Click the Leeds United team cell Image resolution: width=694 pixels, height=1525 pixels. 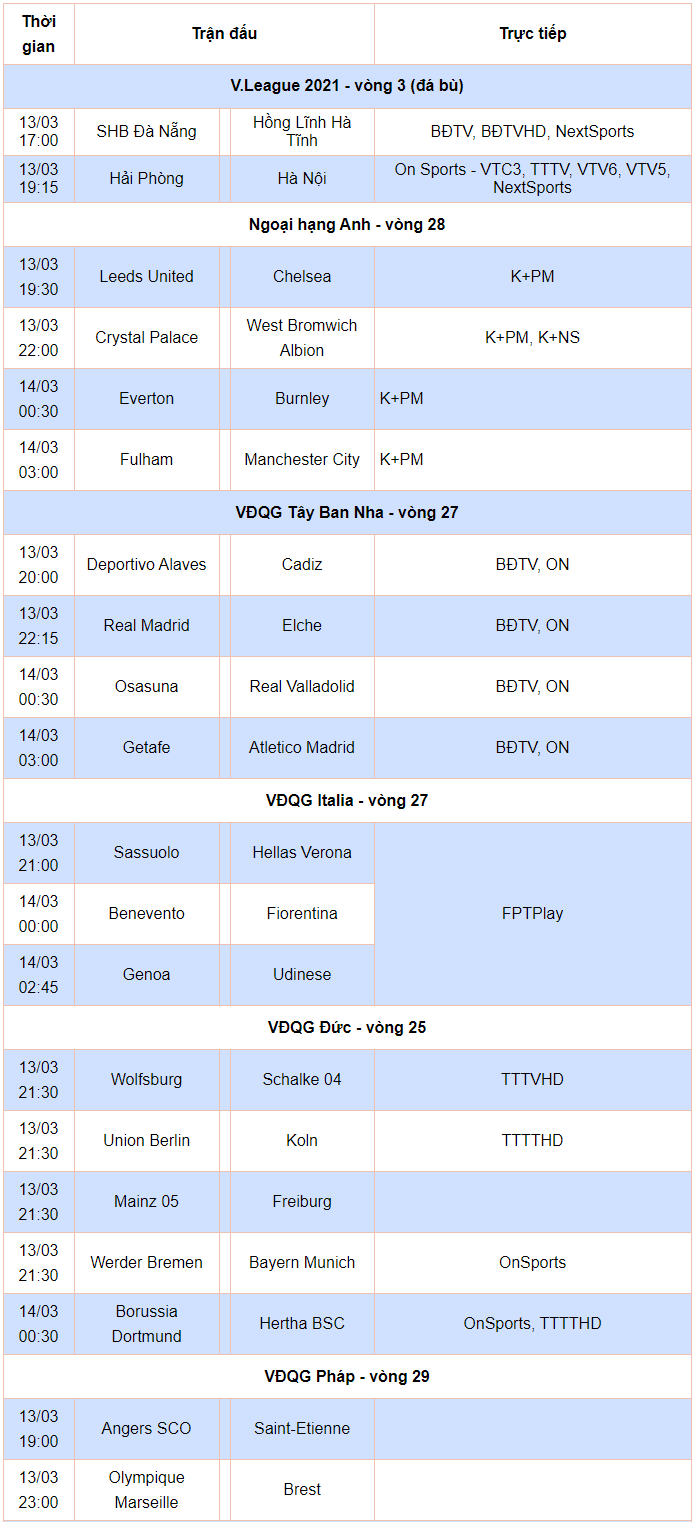(x=146, y=277)
